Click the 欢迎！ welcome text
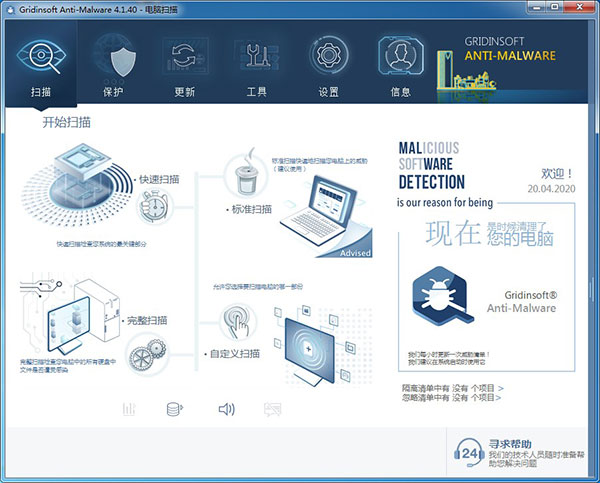Image resolution: width=600 pixels, height=483 pixels. coord(558,174)
